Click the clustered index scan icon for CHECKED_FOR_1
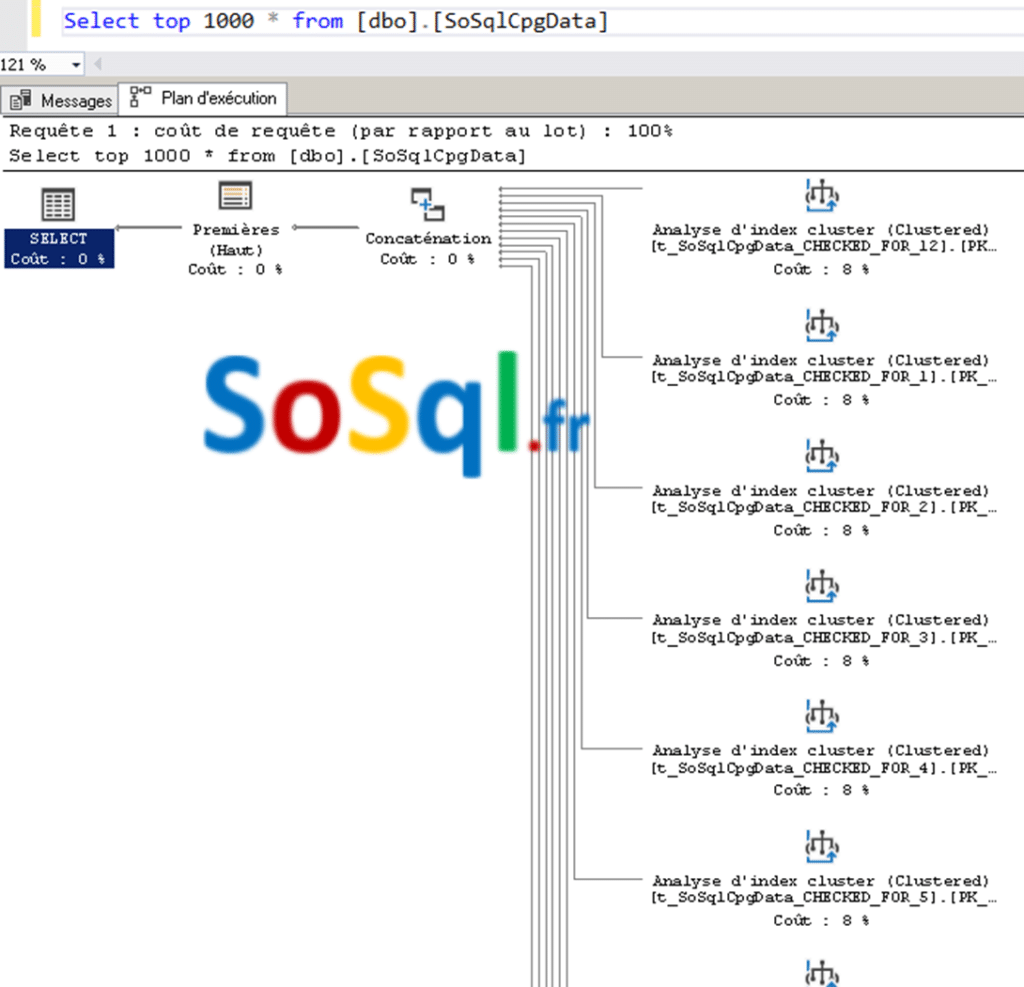Viewport: 1024px width, 987px height. pyautogui.click(x=821, y=326)
